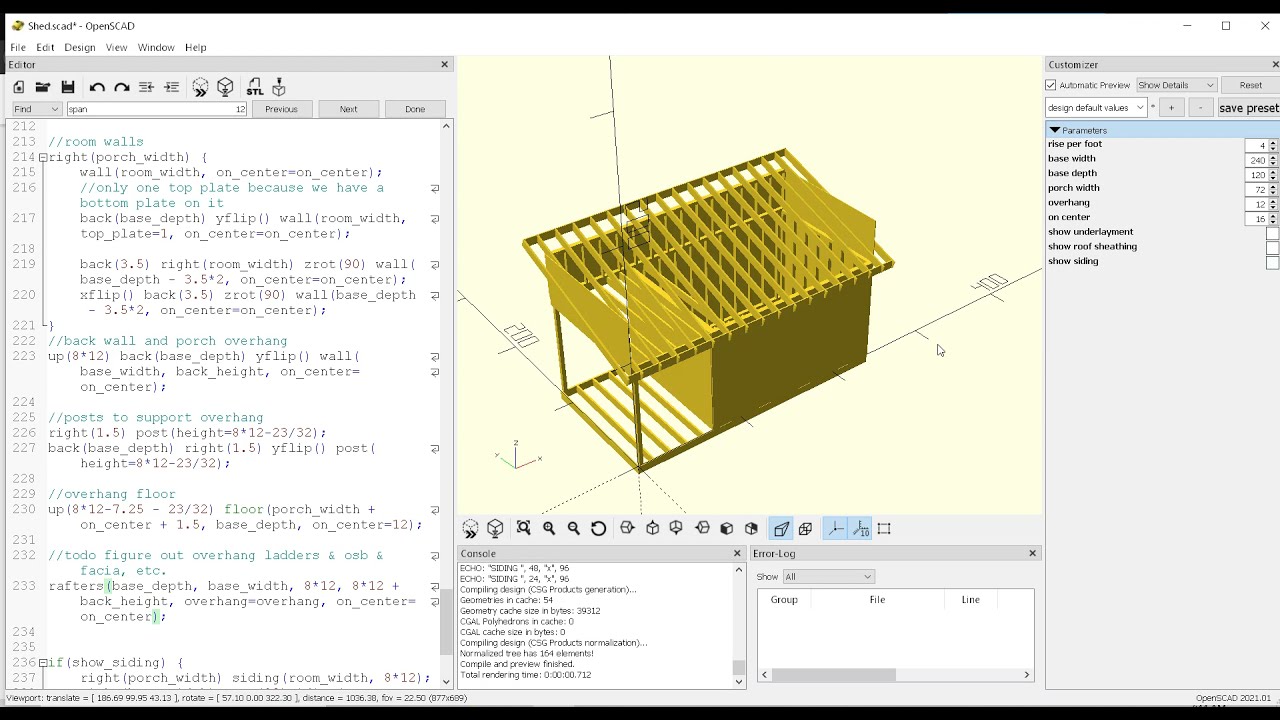Open the Window menu
Image resolution: width=1280 pixels, height=720 pixels.
[x=156, y=47]
